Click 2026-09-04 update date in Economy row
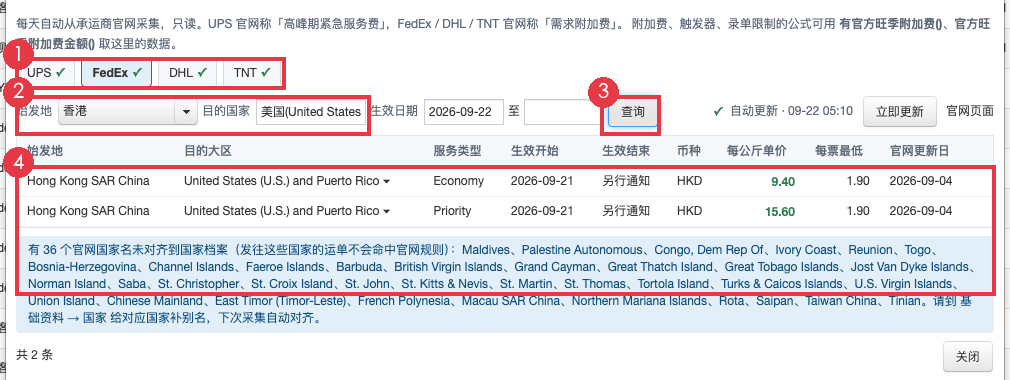1010x380 pixels. [x=920, y=181]
